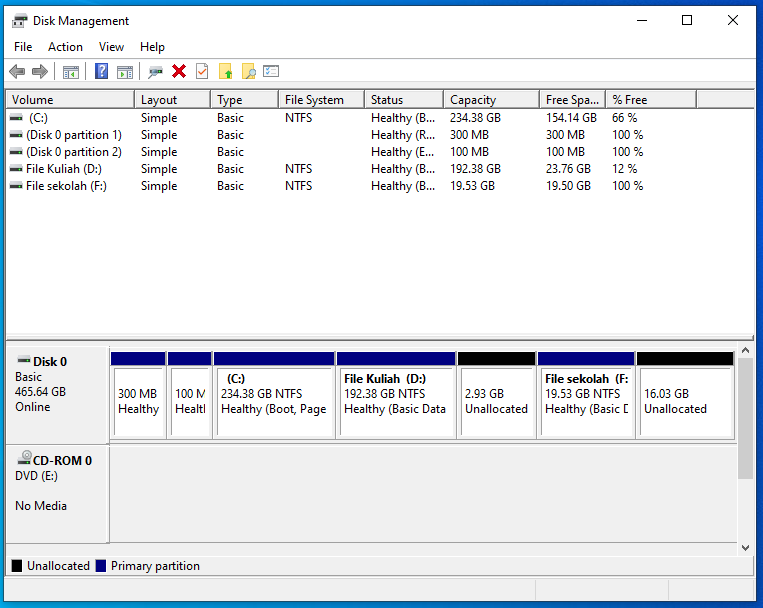Screen dimensions: 763x608
Task: Open Help with the blue question mark icon
Action: tap(101, 72)
